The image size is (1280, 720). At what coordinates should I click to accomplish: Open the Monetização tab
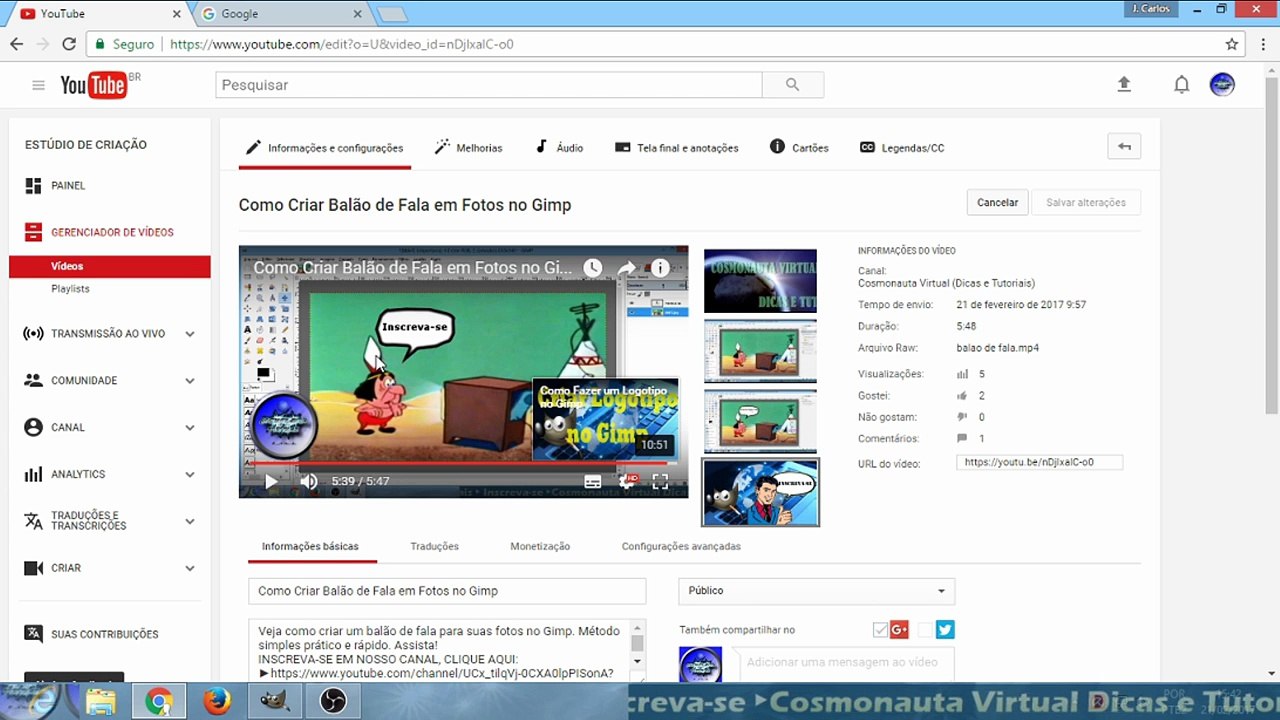pyautogui.click(x=540, y=547)
